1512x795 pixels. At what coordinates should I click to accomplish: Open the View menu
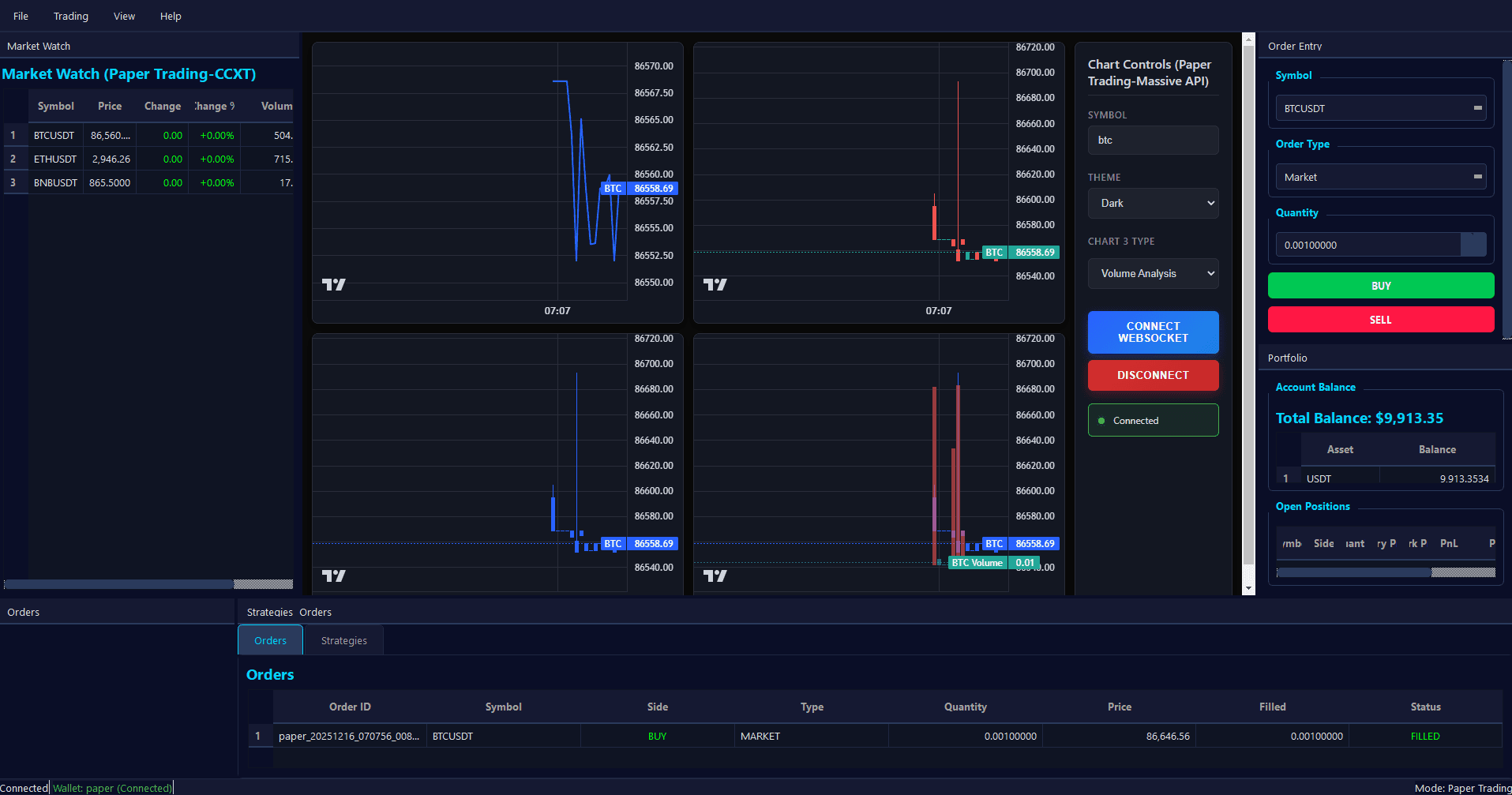click(x=124, y=16)
